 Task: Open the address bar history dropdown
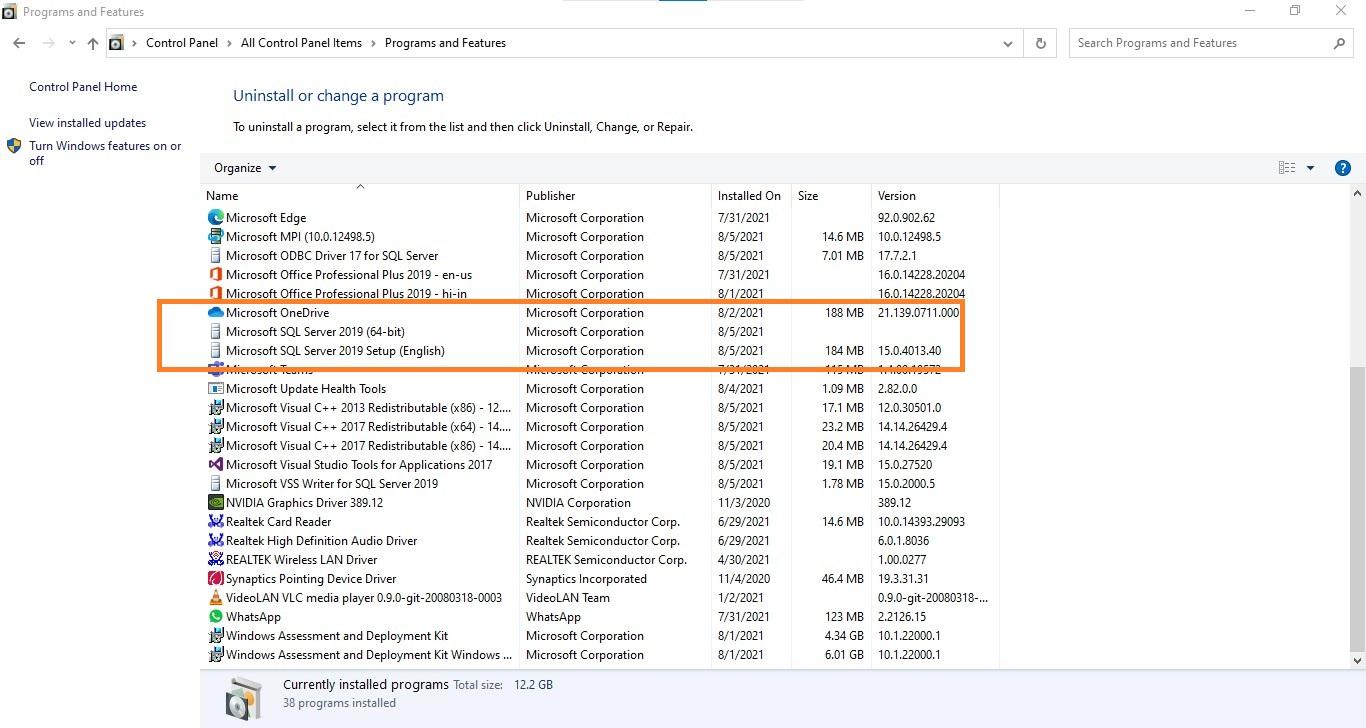[1008, 43]
